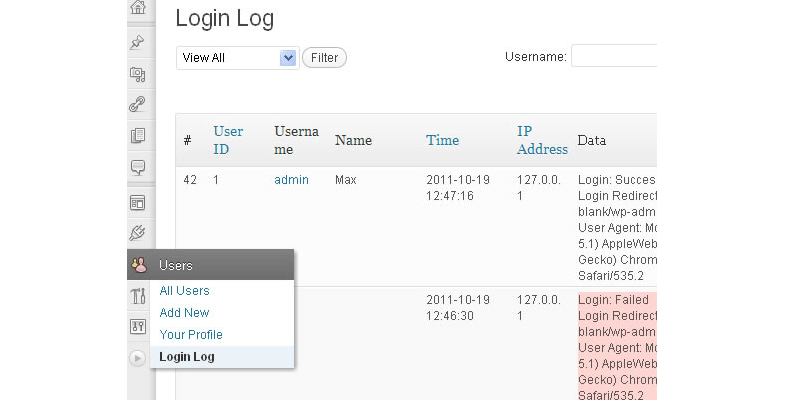Viewport: 800px width, 400px height.
Task: Click the Appearance icon in sidebar
Action: [138, 203]
